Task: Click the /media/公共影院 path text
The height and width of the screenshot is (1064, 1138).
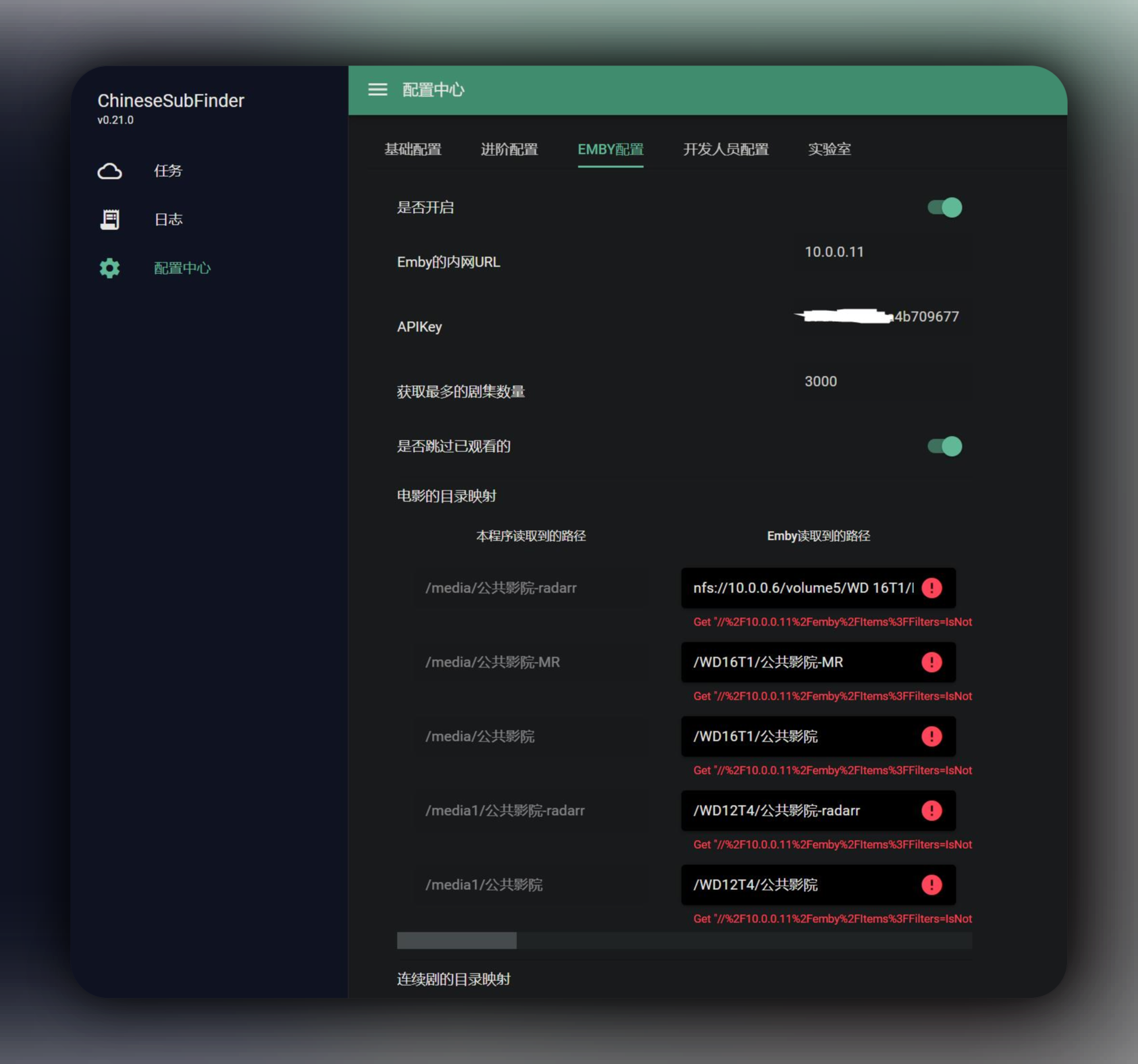Action: pyautogui.click(x=479, y=736)
